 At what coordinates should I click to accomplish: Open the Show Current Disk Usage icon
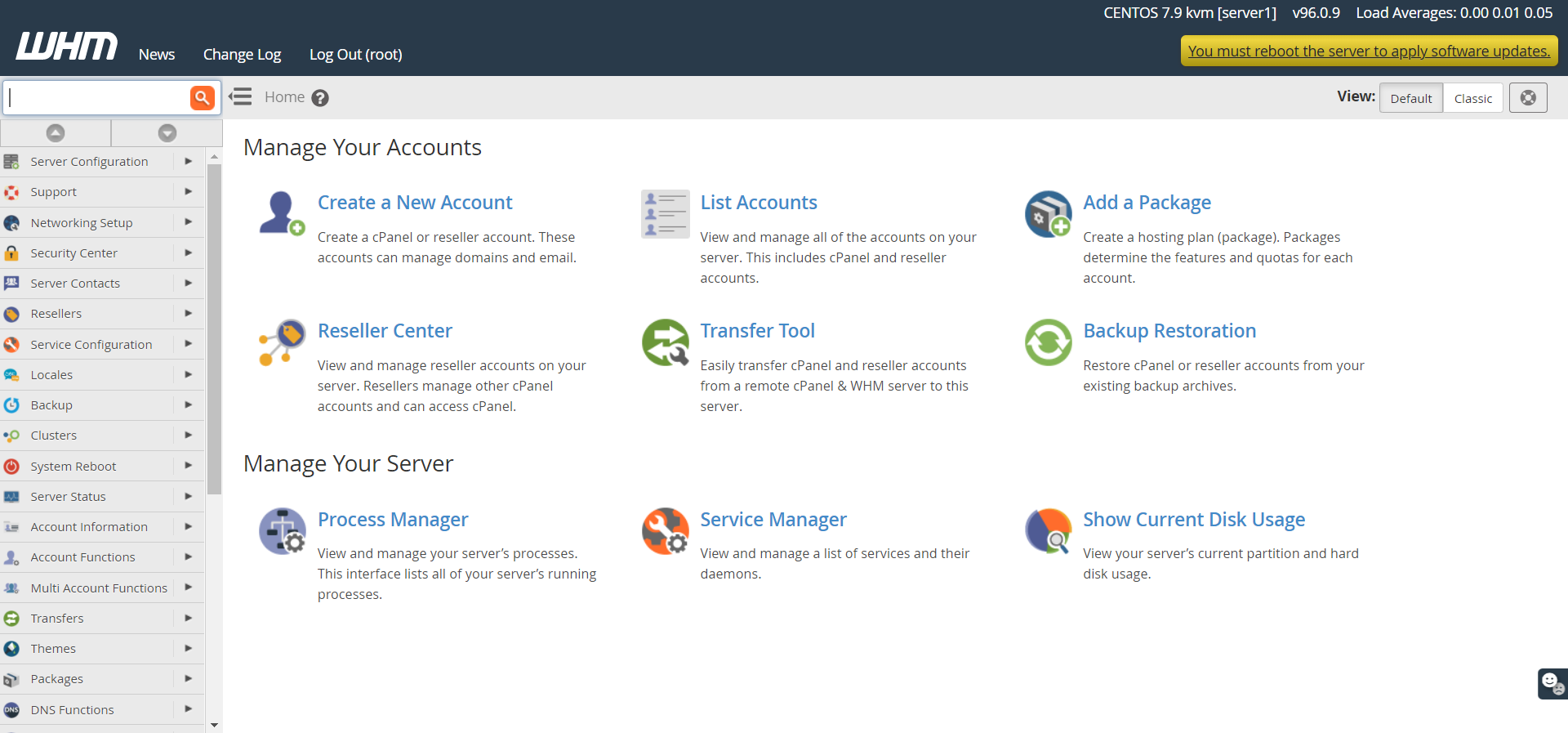click(x=1048, y=531)
